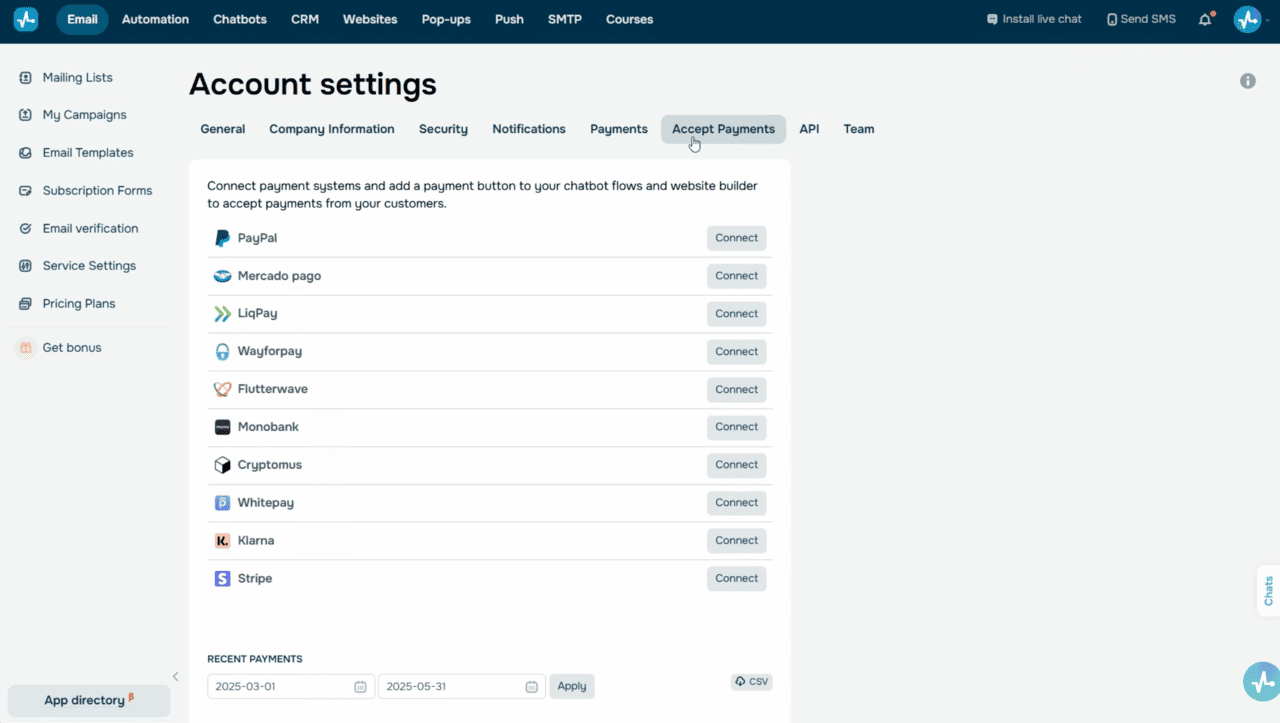Viewport: 1280px width, 723px height.
Task: Click Apply for recent payments dates
Action: [572, 687]
